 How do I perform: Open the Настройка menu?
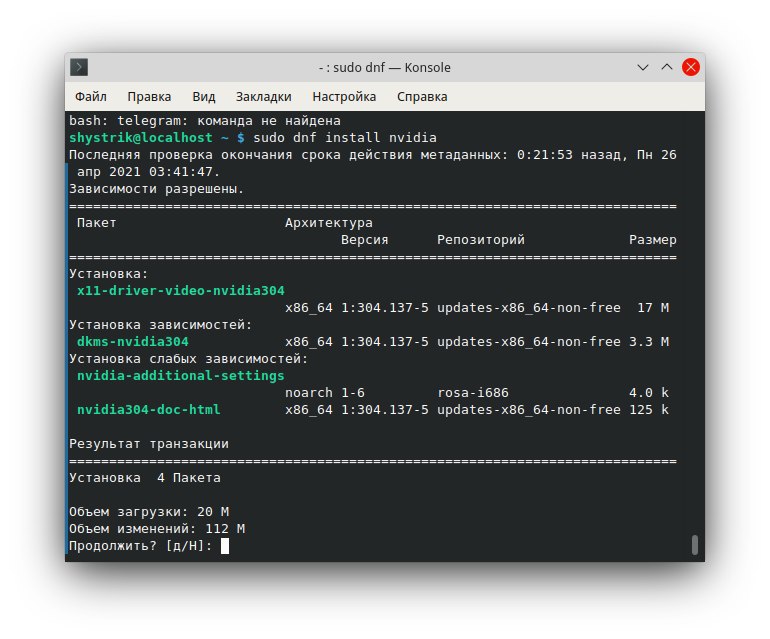coord(344,97)
